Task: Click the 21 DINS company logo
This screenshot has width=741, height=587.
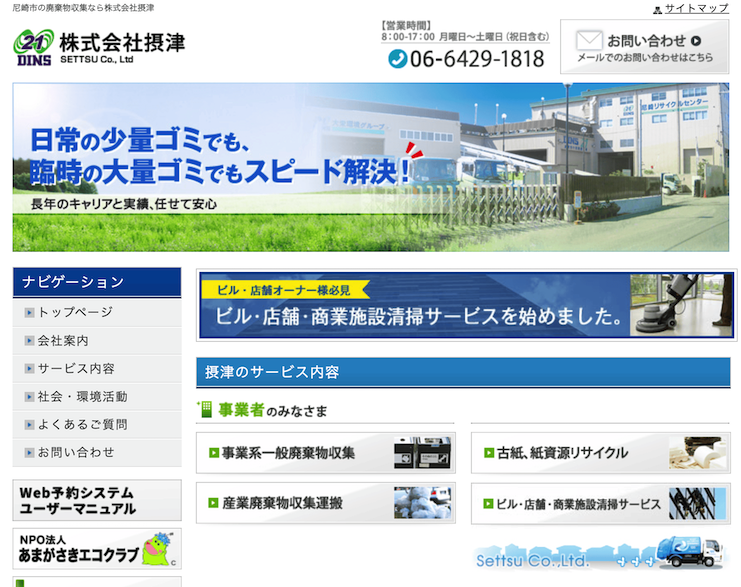Action: pos(33,47)
